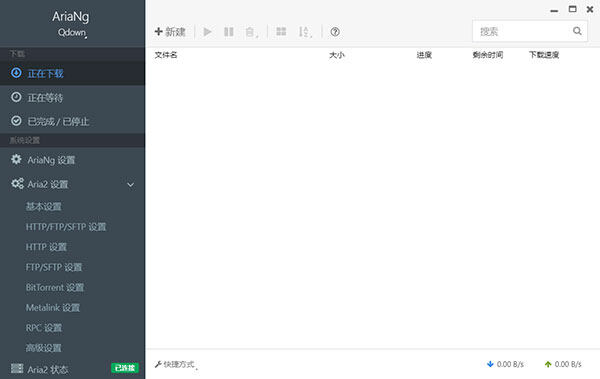Open the 已完成 / 已停止 list
The height and width of the screenshot is (379, 600).
pyautogui.click(x=72, y=121)
